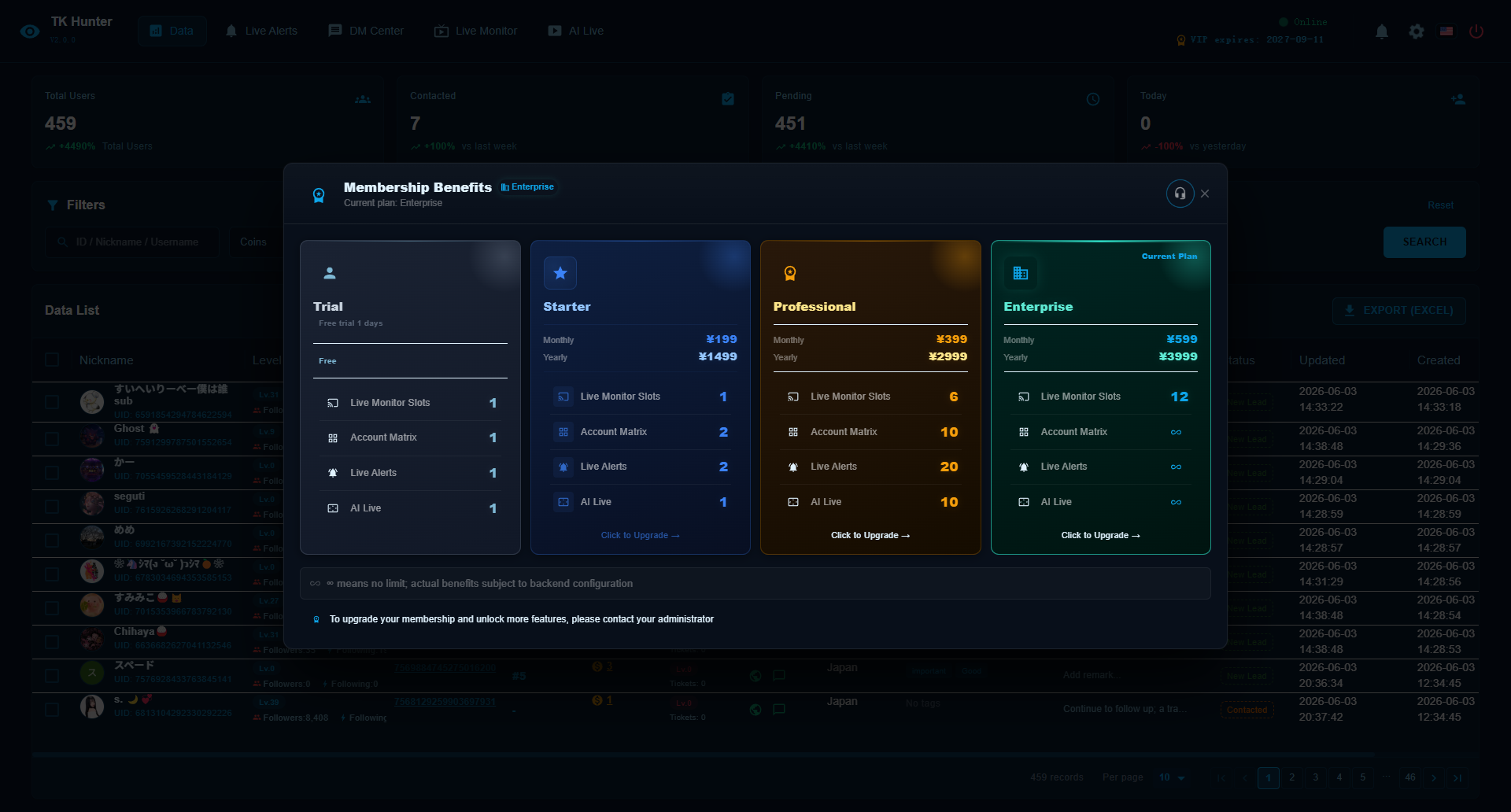
Task: Click Enterprise AI Live icon
Action: (1024, 502)
